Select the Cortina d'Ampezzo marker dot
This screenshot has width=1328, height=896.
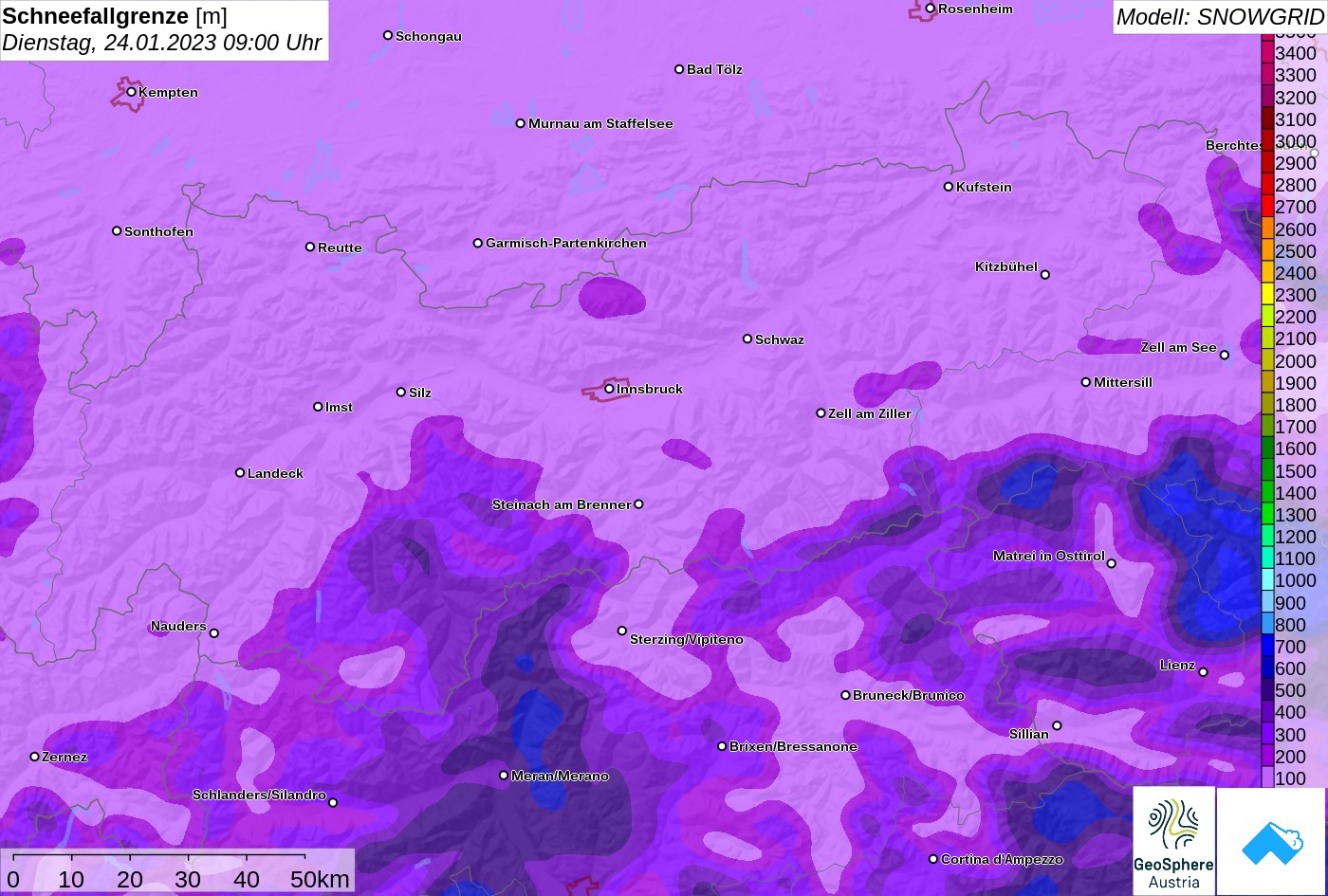[933, 859]
